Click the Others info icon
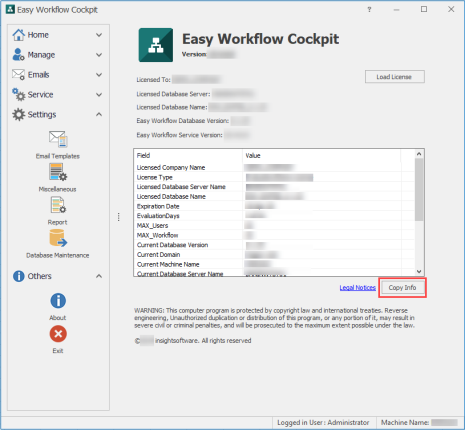The image size is (465, 430). (x=19, y=276)
